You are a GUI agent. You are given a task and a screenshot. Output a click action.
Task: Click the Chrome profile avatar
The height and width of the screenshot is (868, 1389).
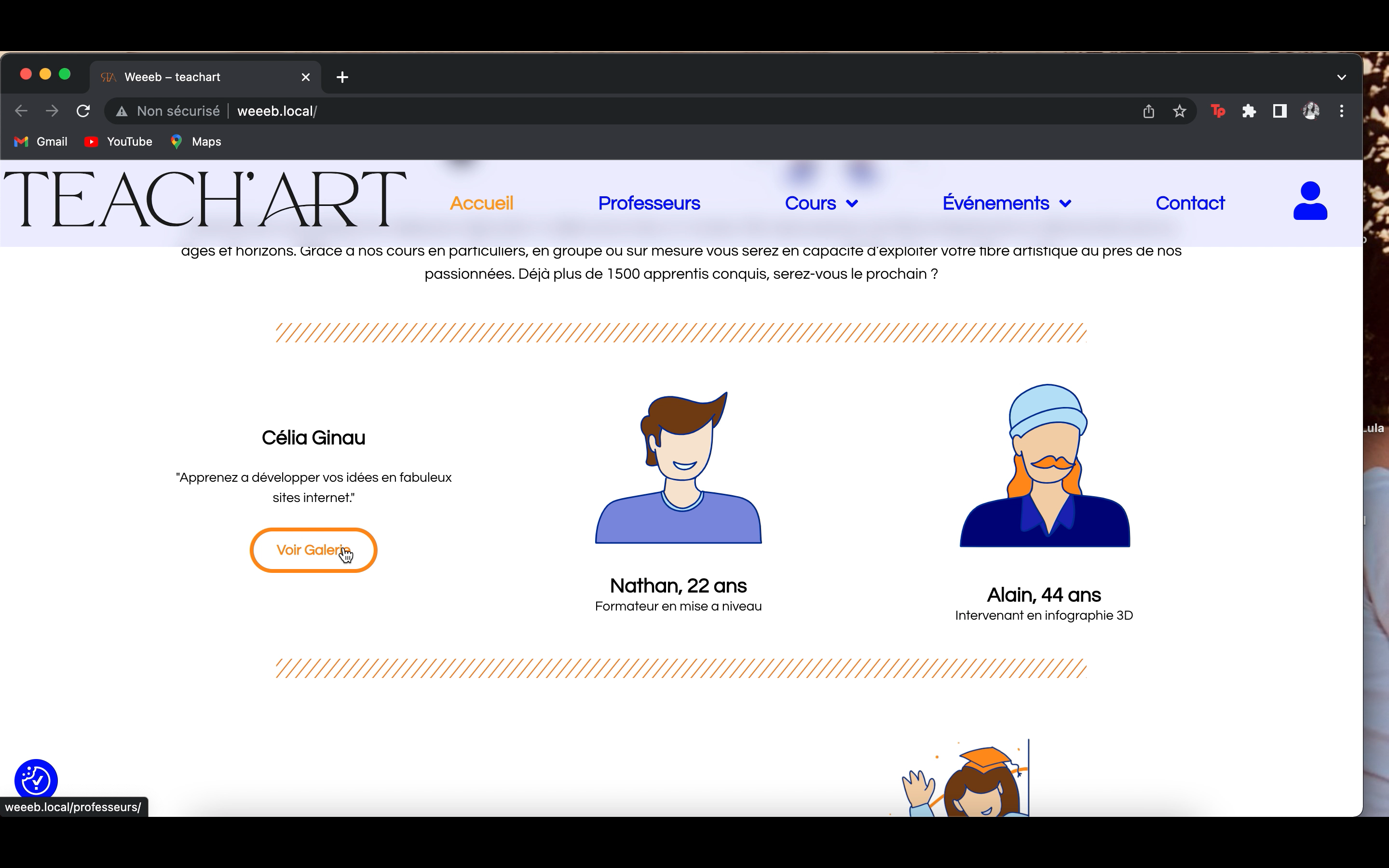tap(1310, 111)
